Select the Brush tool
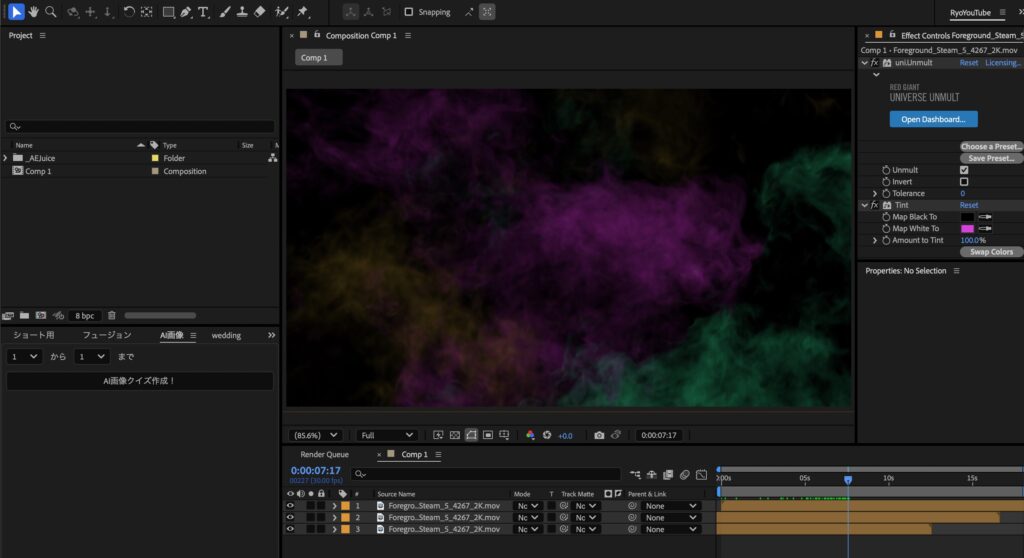The height and width of the screenshot is (558, 1024). 225,12
